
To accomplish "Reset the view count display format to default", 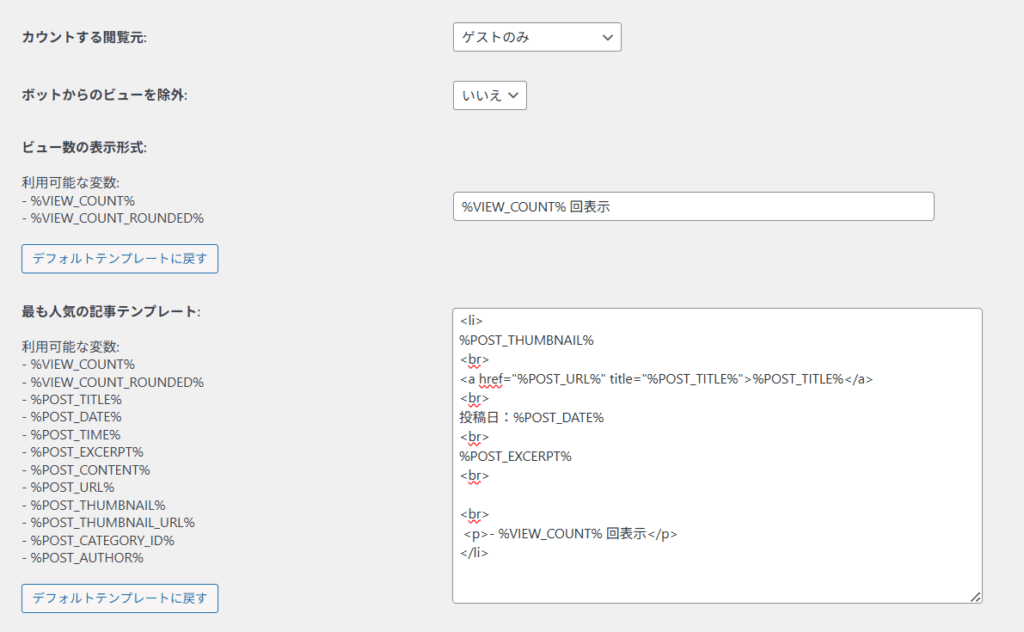I will click(x=120, y=258).
